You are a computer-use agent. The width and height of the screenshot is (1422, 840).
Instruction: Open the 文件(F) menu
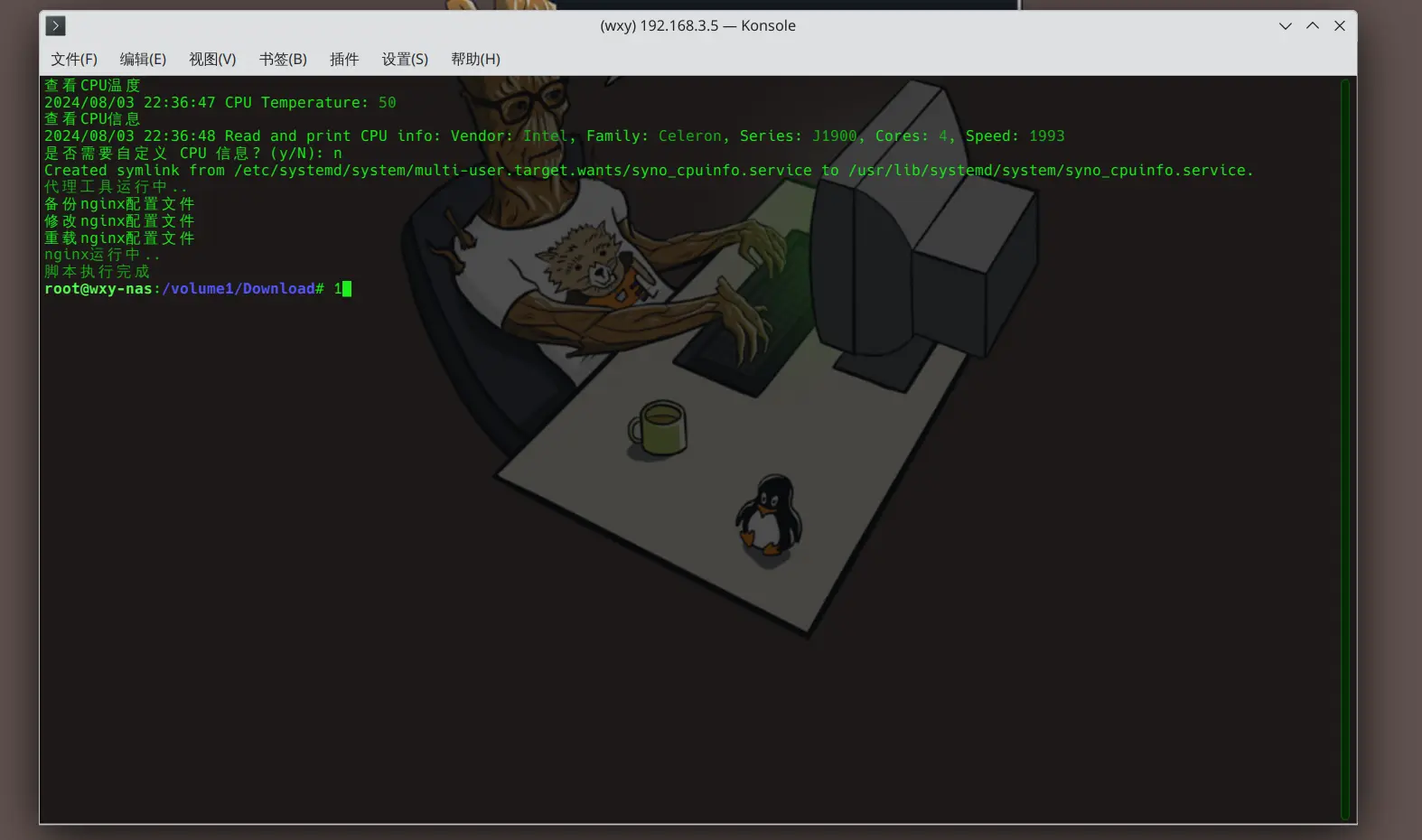click(x=73, y=60)
